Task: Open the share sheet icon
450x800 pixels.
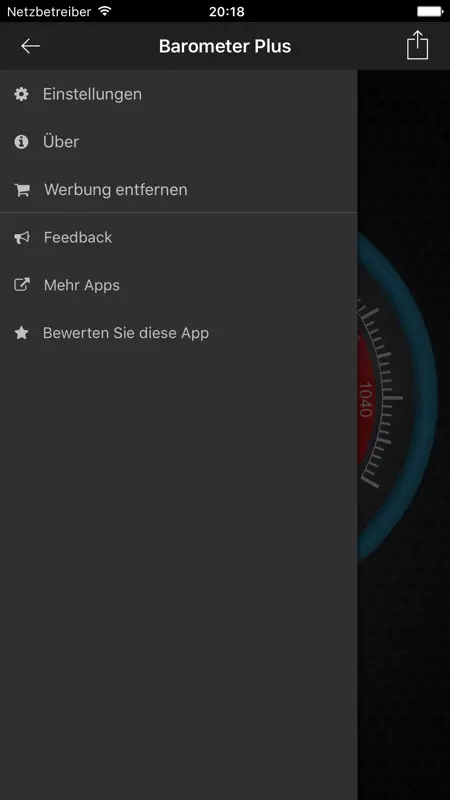Action: click(x=417, y=45)
